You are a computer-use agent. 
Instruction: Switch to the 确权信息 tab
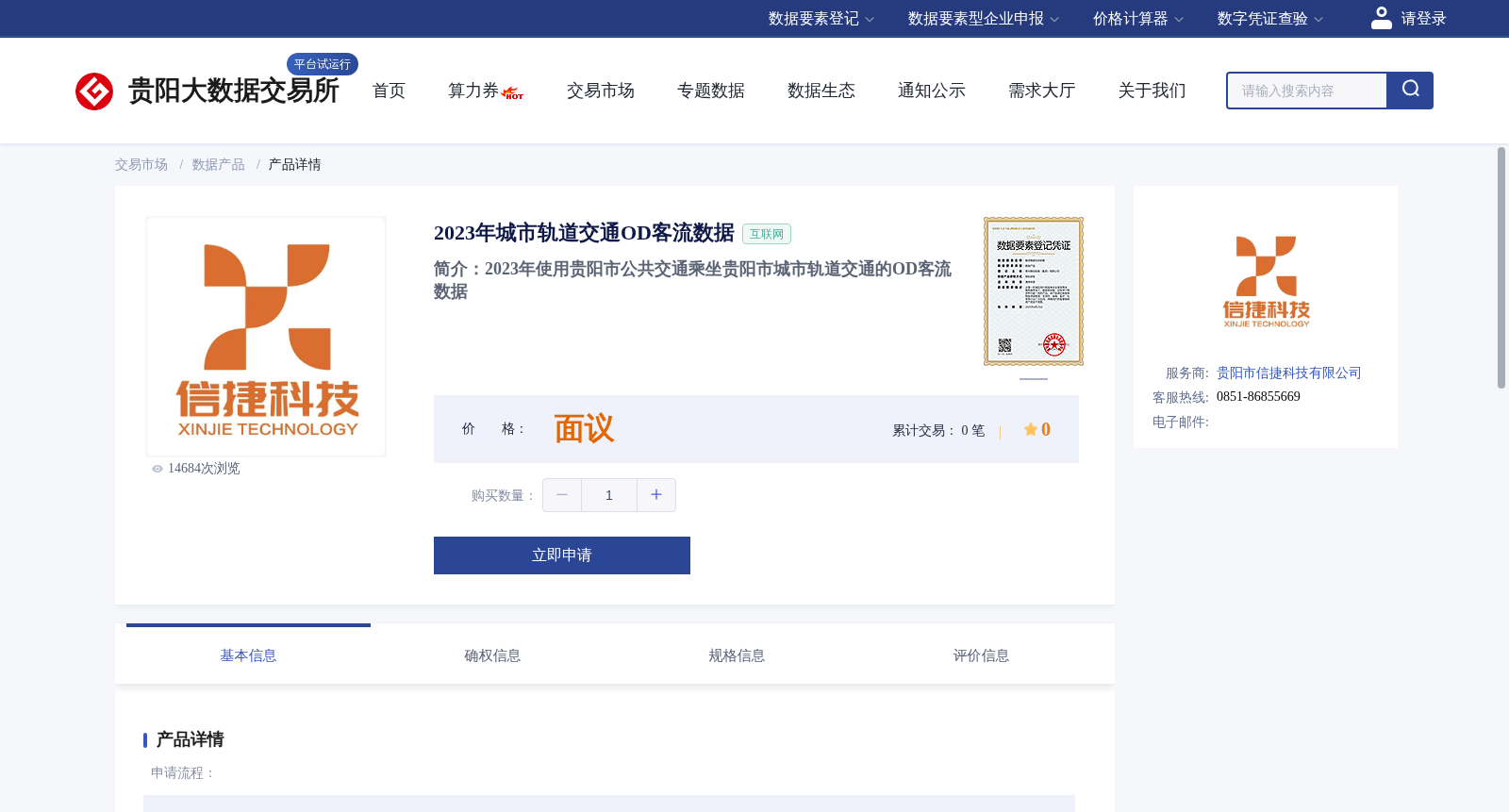coord(492,655)
